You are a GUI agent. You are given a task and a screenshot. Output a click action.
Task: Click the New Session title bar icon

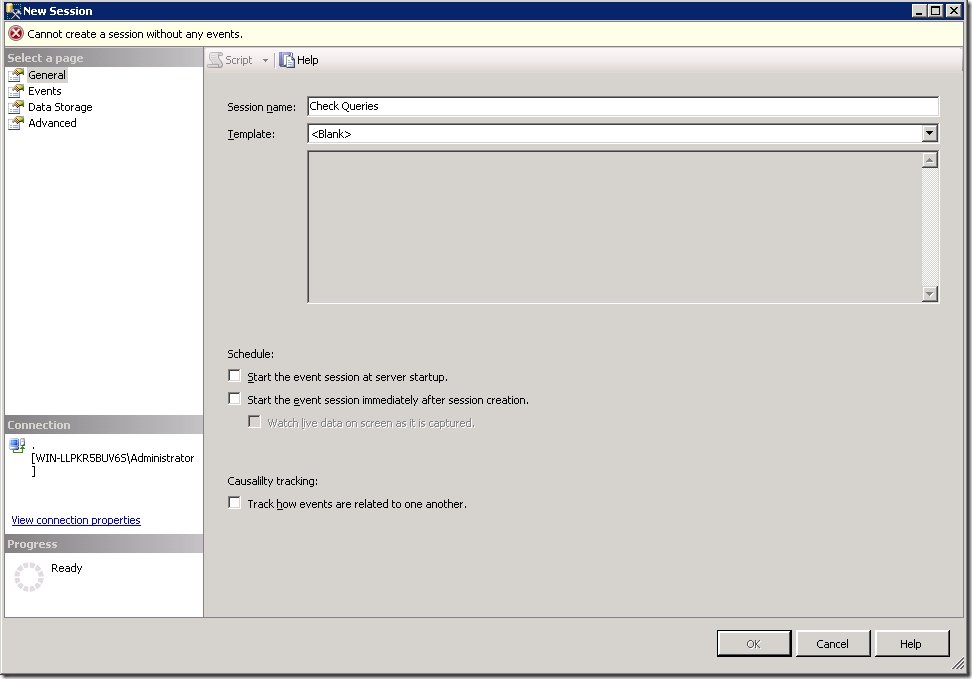coord(12,11)
